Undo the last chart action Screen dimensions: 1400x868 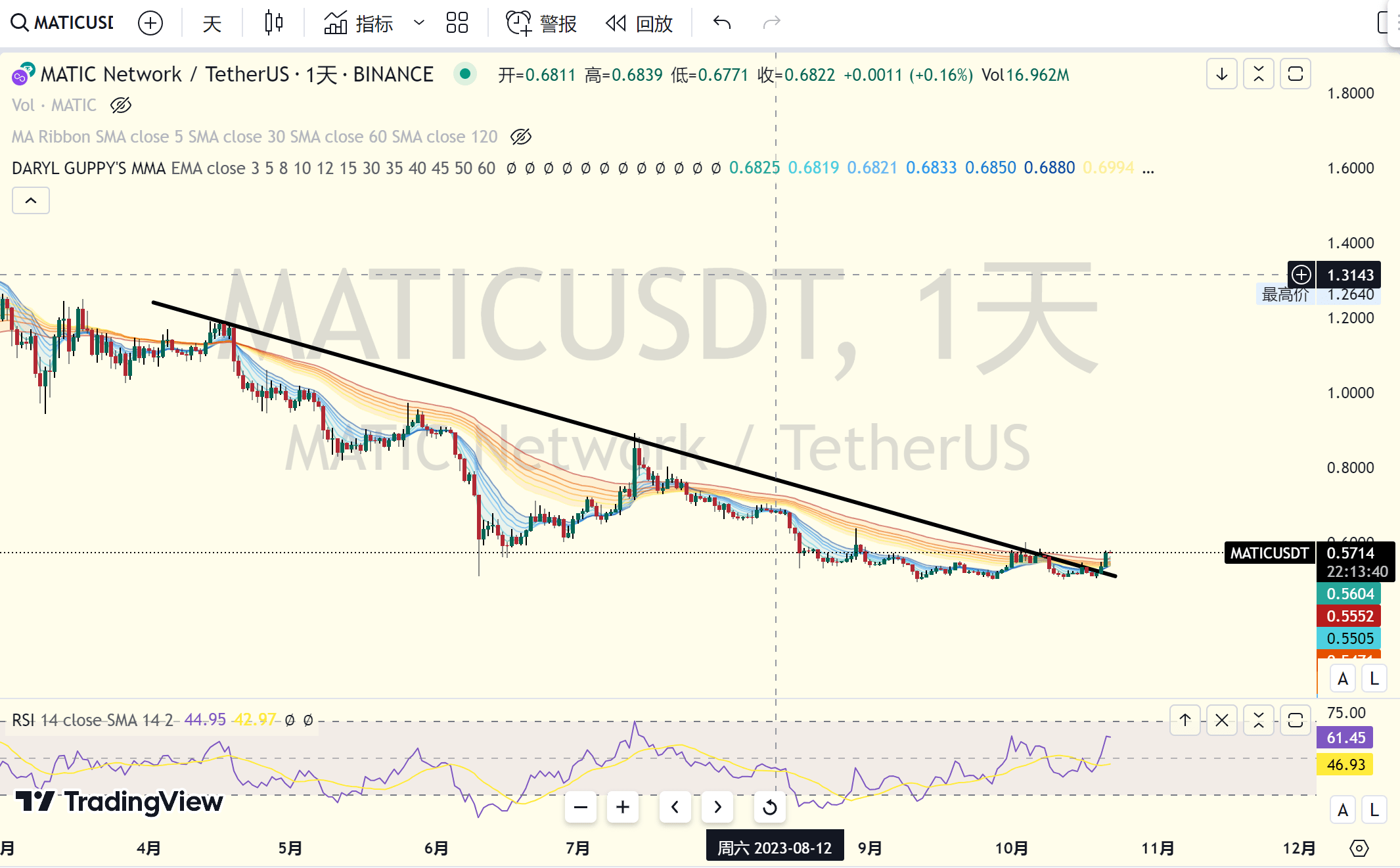(722, 23)
